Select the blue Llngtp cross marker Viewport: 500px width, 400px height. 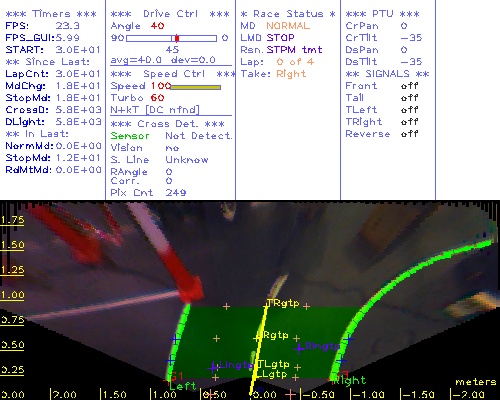pos(213,367)
